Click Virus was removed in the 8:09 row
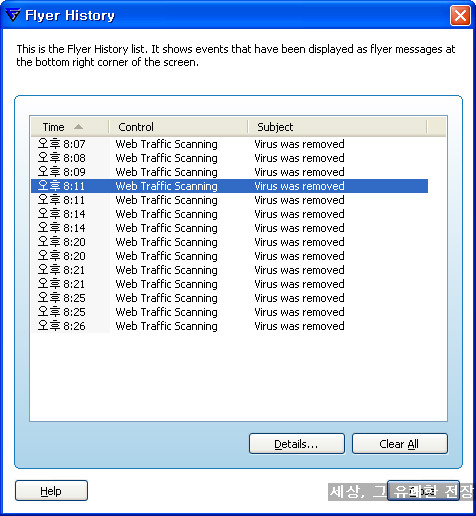476x516 pixels. pyautogui.click(x=299, y=172)
